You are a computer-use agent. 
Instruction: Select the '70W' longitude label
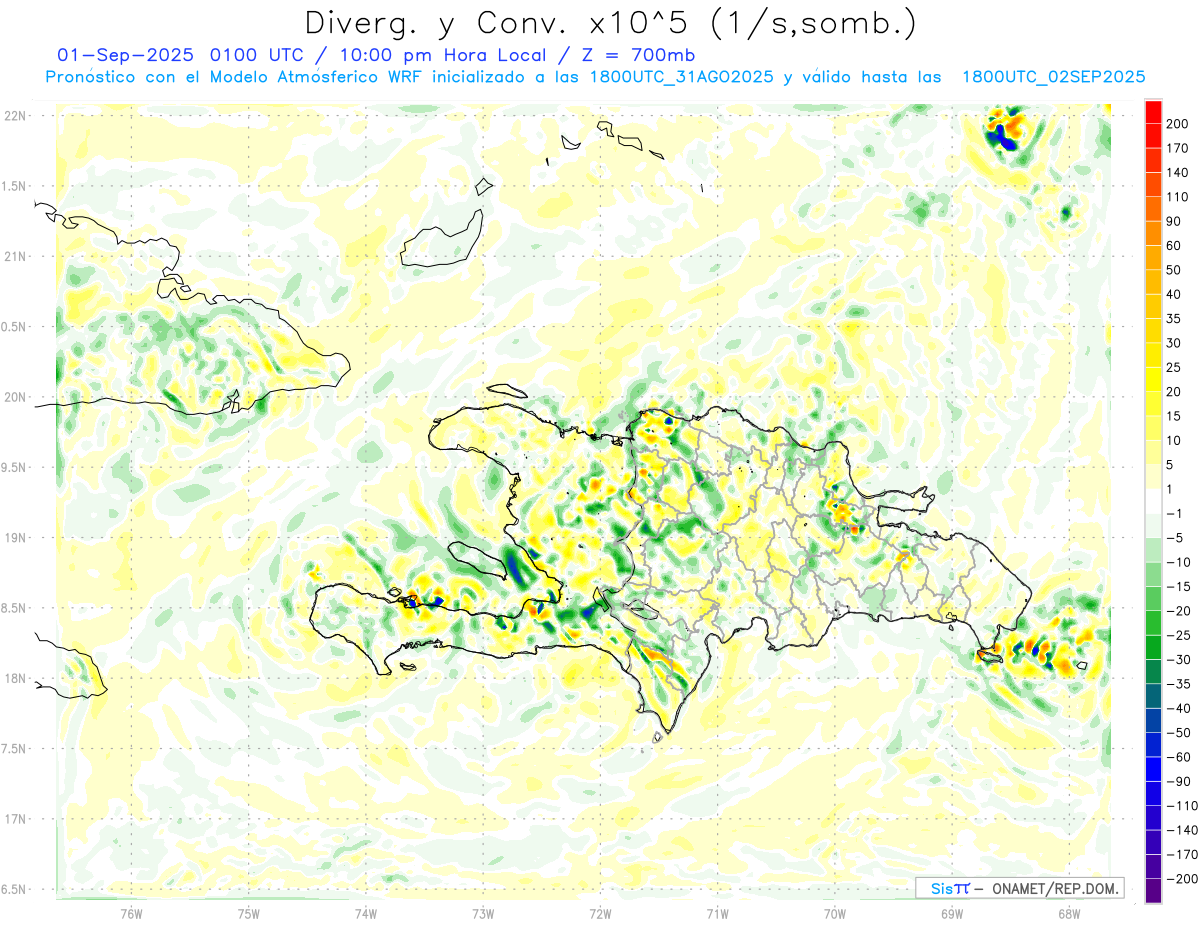tap(835, 913)
